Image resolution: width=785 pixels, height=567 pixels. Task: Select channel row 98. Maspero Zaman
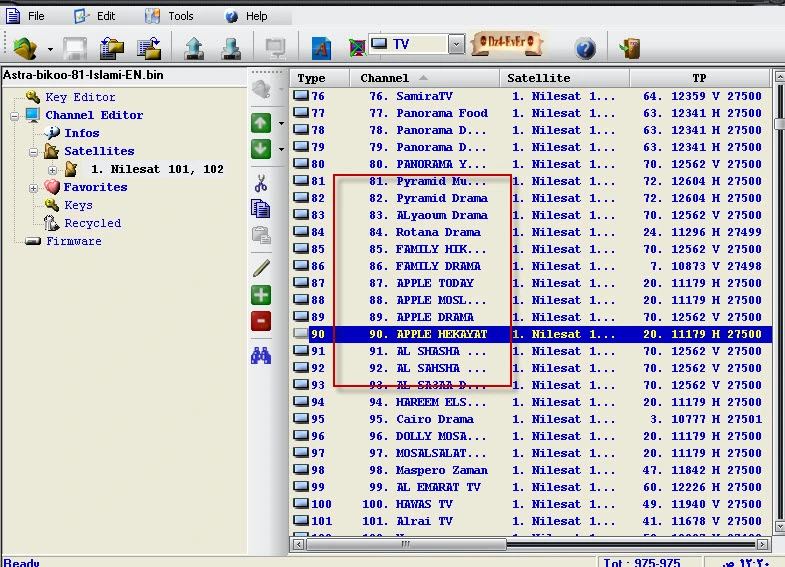531,470
